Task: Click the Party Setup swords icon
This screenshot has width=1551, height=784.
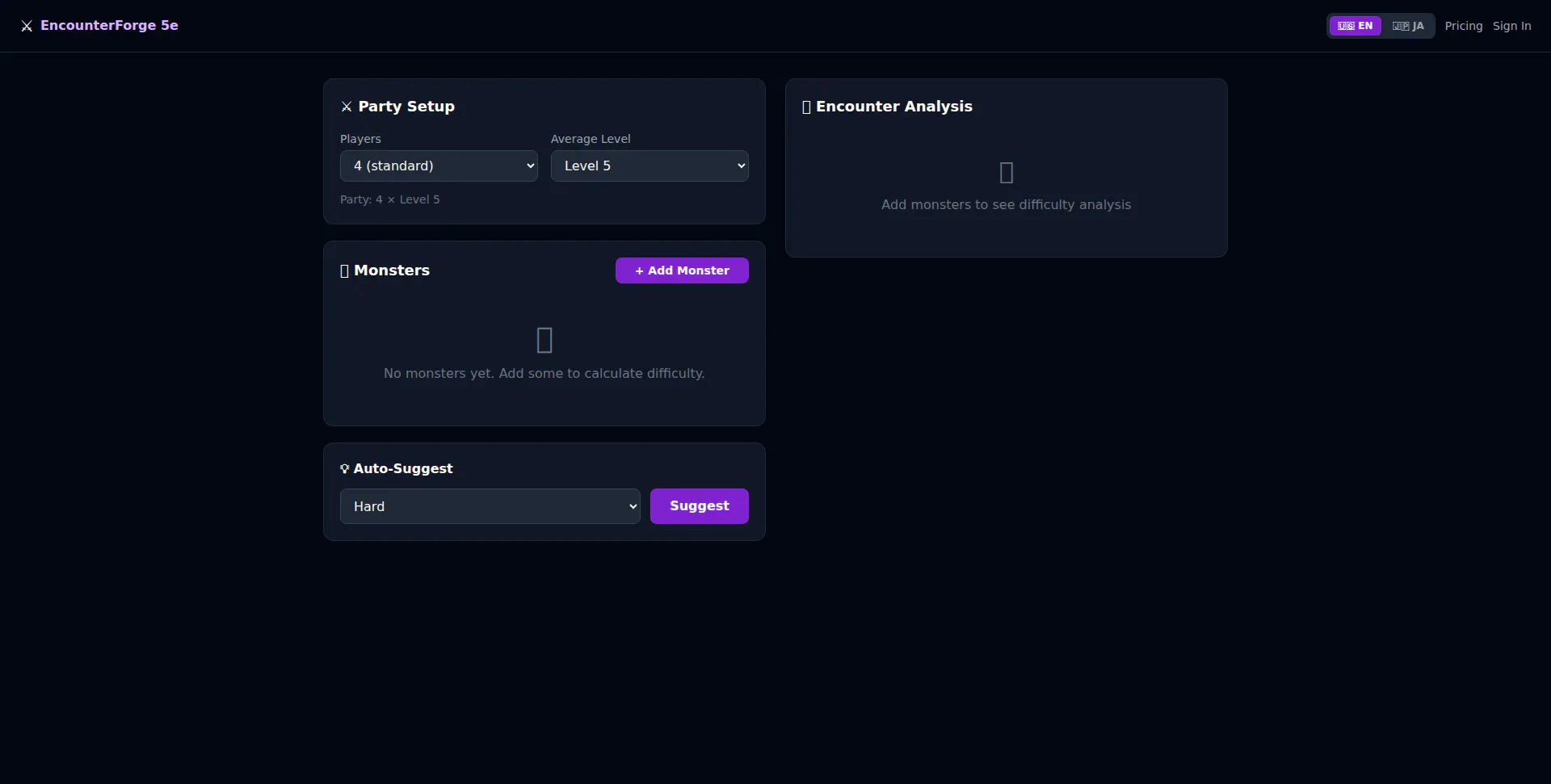Action: point(347,107)
